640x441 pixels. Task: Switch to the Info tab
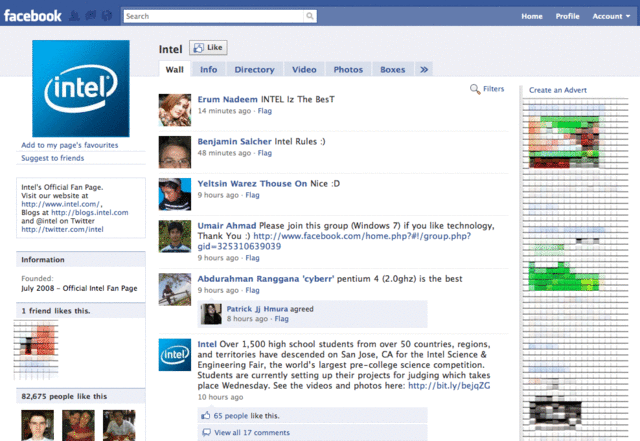[209, 69]
